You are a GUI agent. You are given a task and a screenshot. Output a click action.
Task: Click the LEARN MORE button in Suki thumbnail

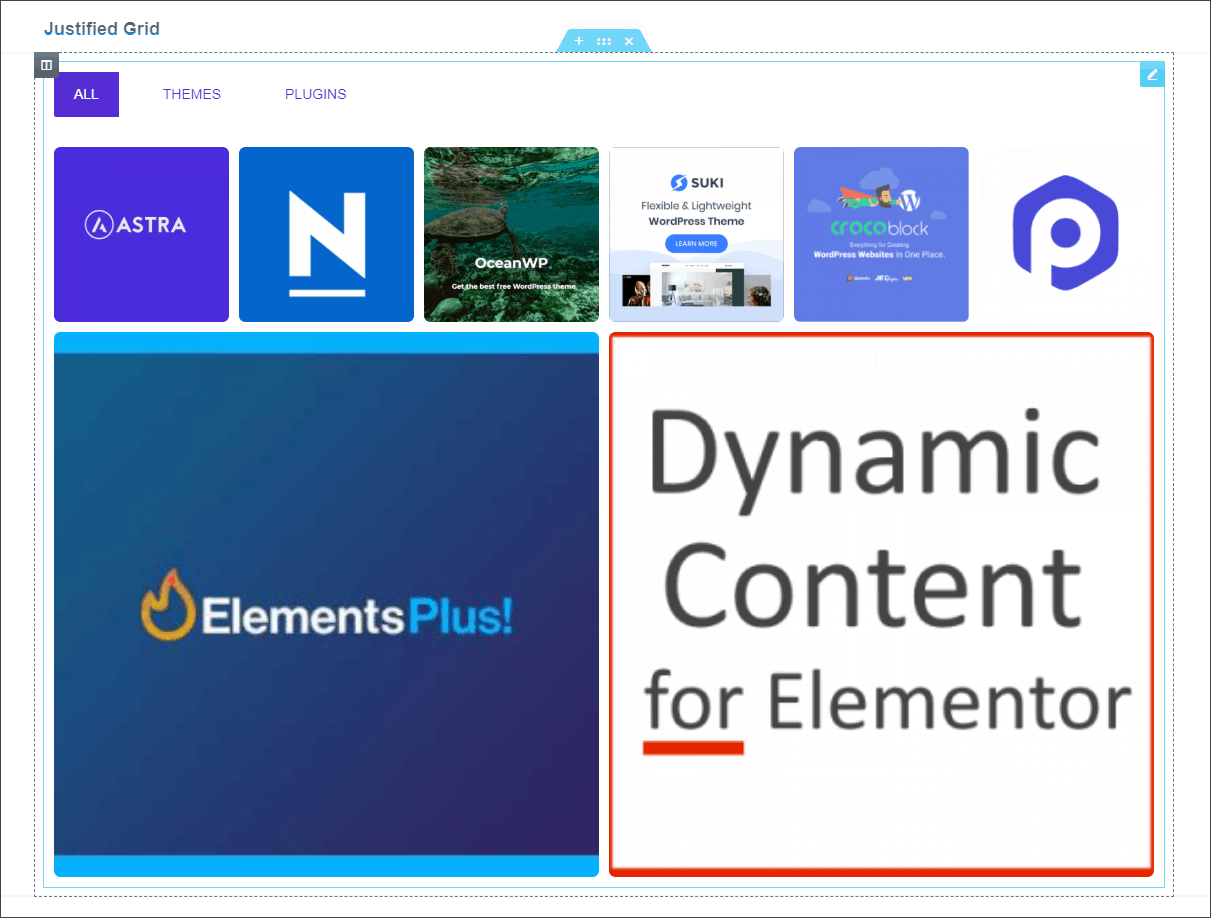696,244
